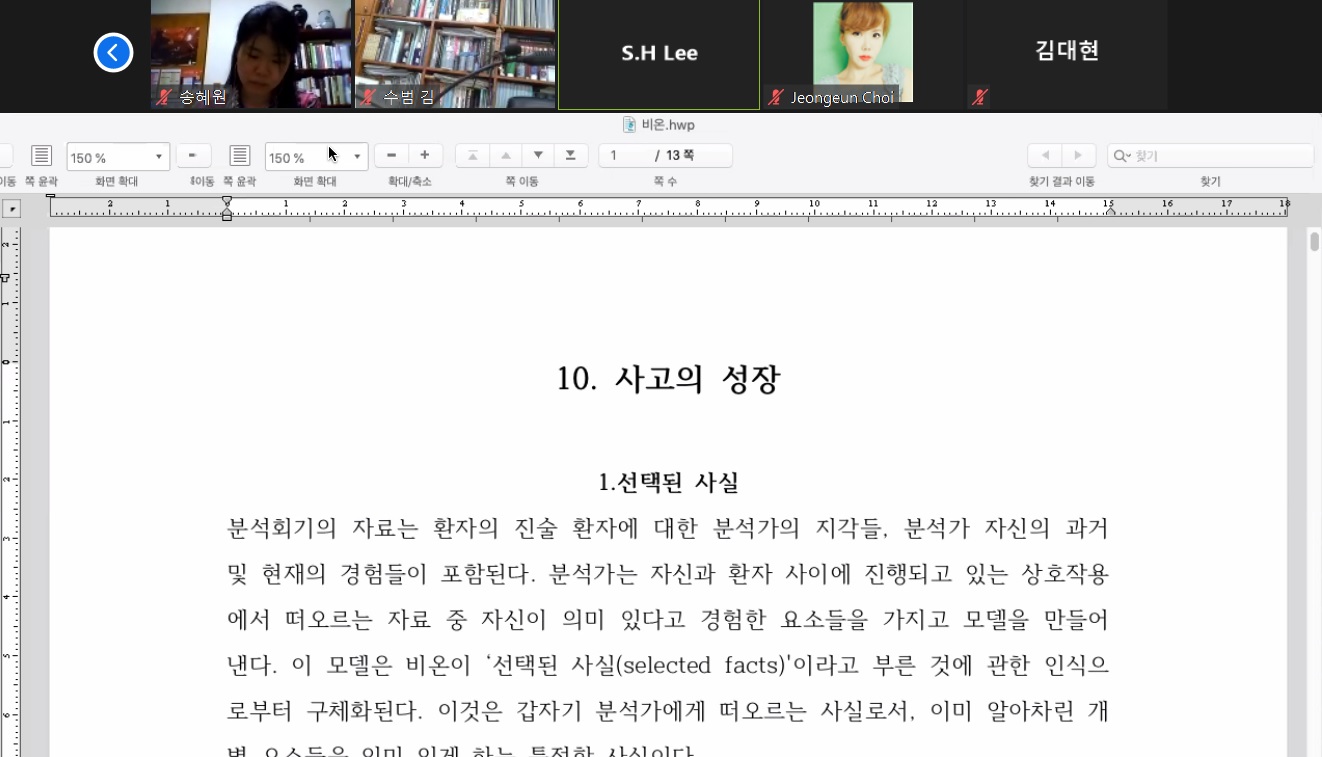Click the 비온.hwp document title
The width and height of the screenshot is (1322, 757).
660,125
